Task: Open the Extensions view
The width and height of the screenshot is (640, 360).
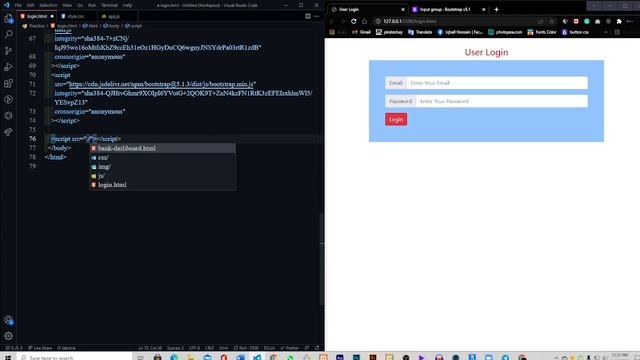Action: (x=8, y=83)
